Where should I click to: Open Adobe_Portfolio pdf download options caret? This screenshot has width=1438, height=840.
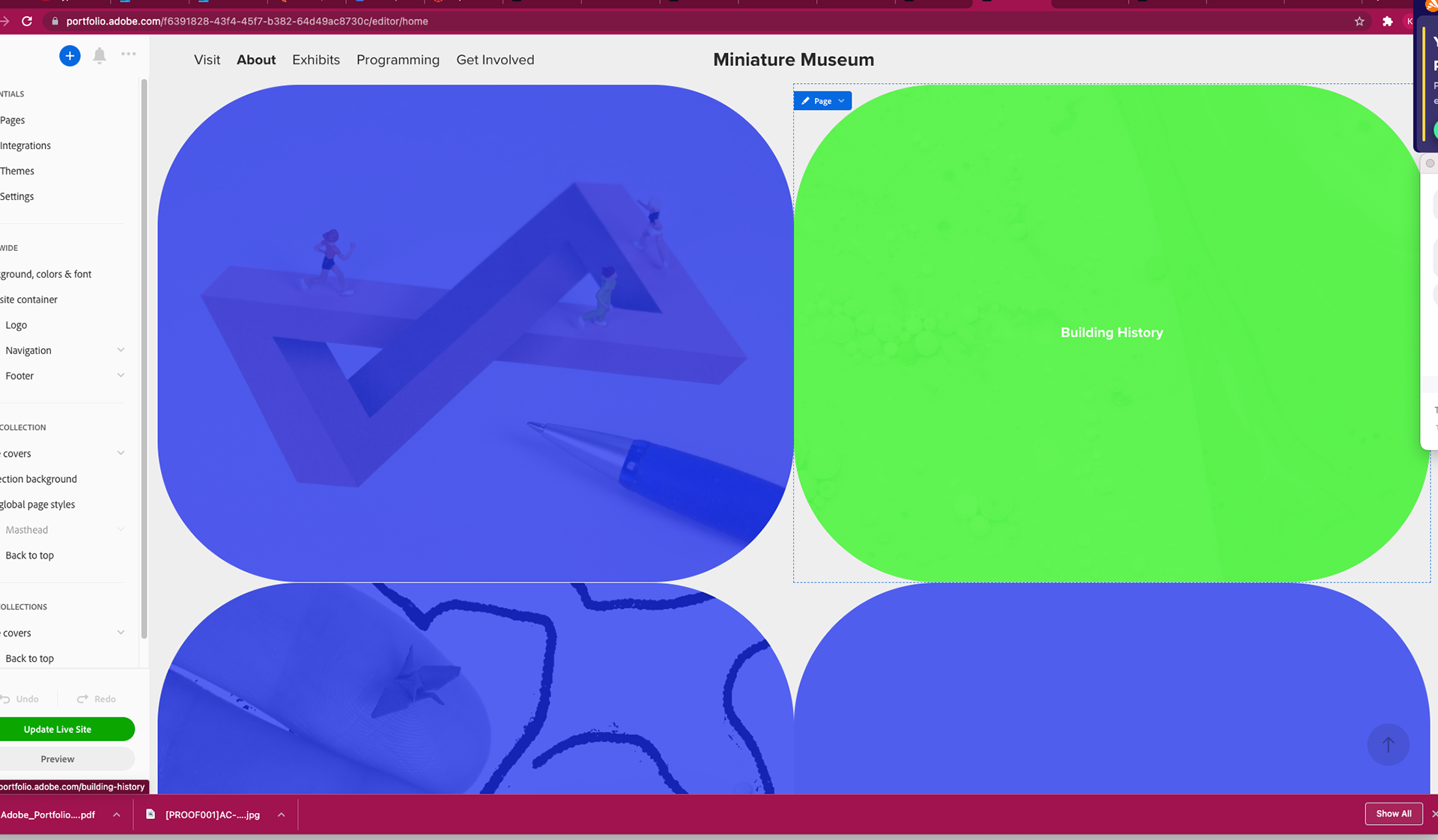117,815
